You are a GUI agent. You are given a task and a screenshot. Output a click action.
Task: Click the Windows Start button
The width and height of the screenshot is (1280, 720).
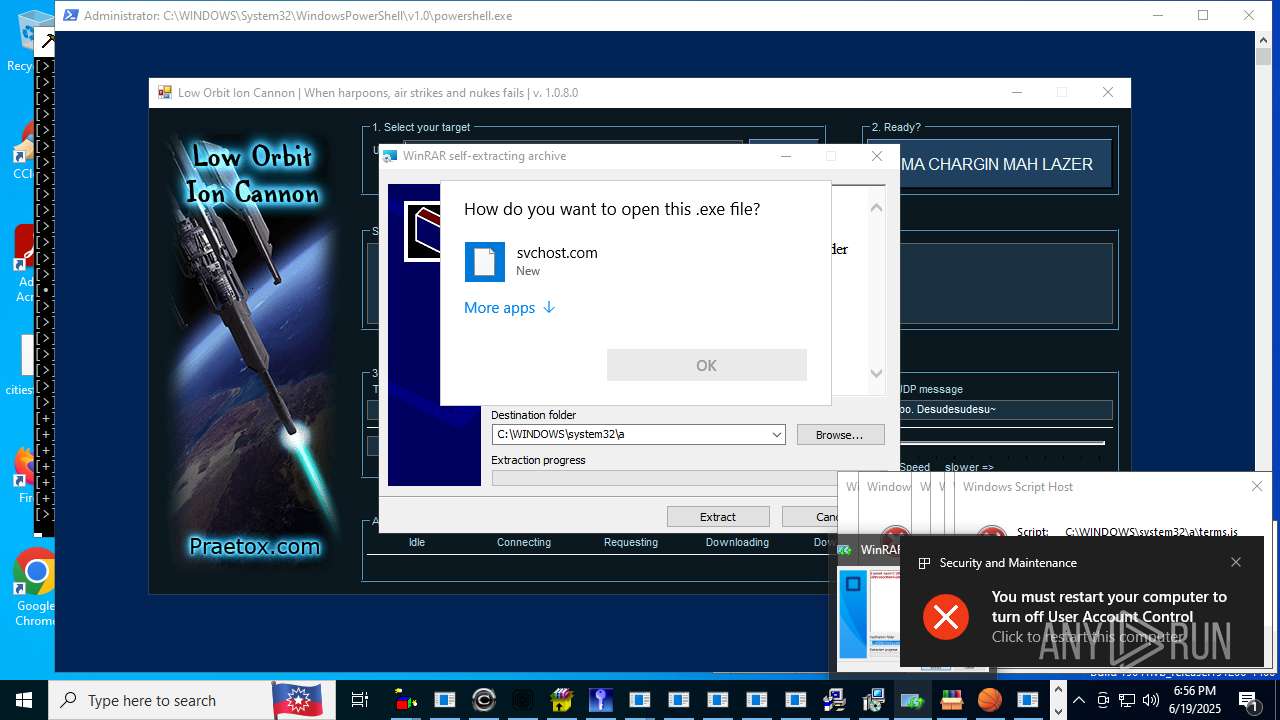point(24,700)
